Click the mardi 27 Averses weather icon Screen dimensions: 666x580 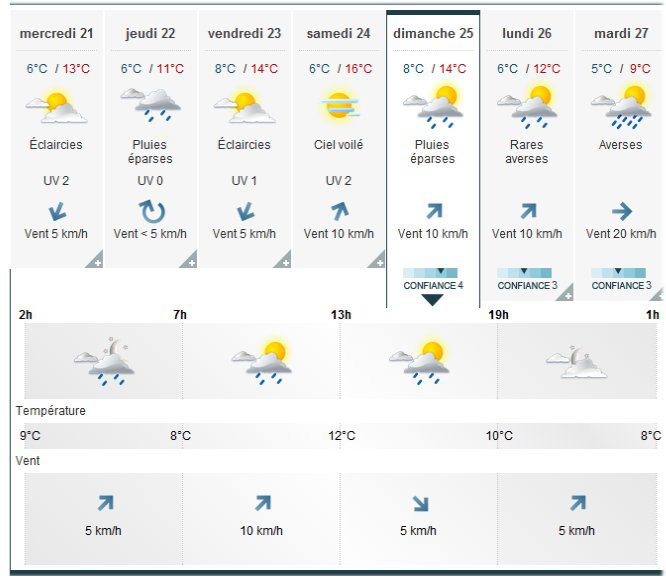(621, 107)
